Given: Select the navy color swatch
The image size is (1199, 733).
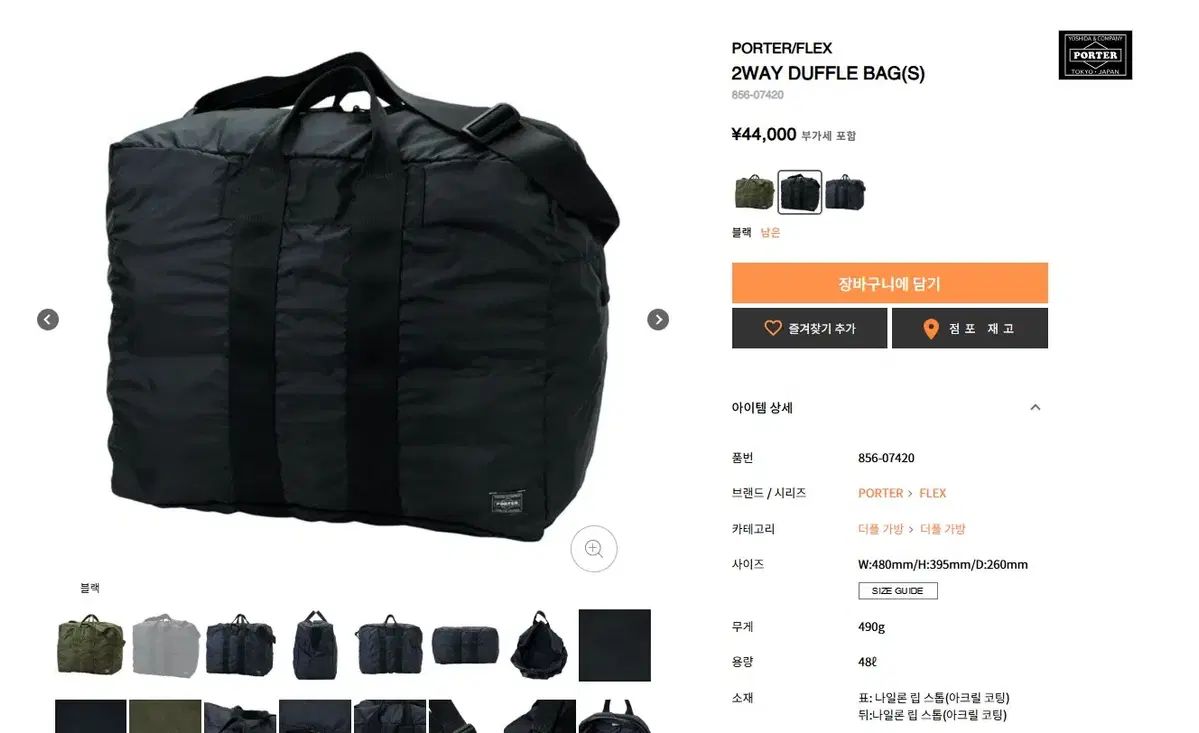Looking at the screenshot, I should tap(845, 192).
